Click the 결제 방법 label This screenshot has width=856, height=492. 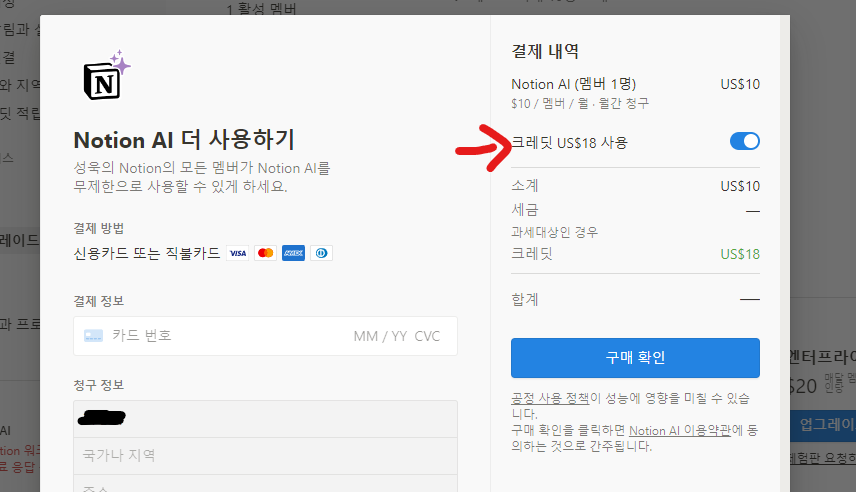click(99, 228)
